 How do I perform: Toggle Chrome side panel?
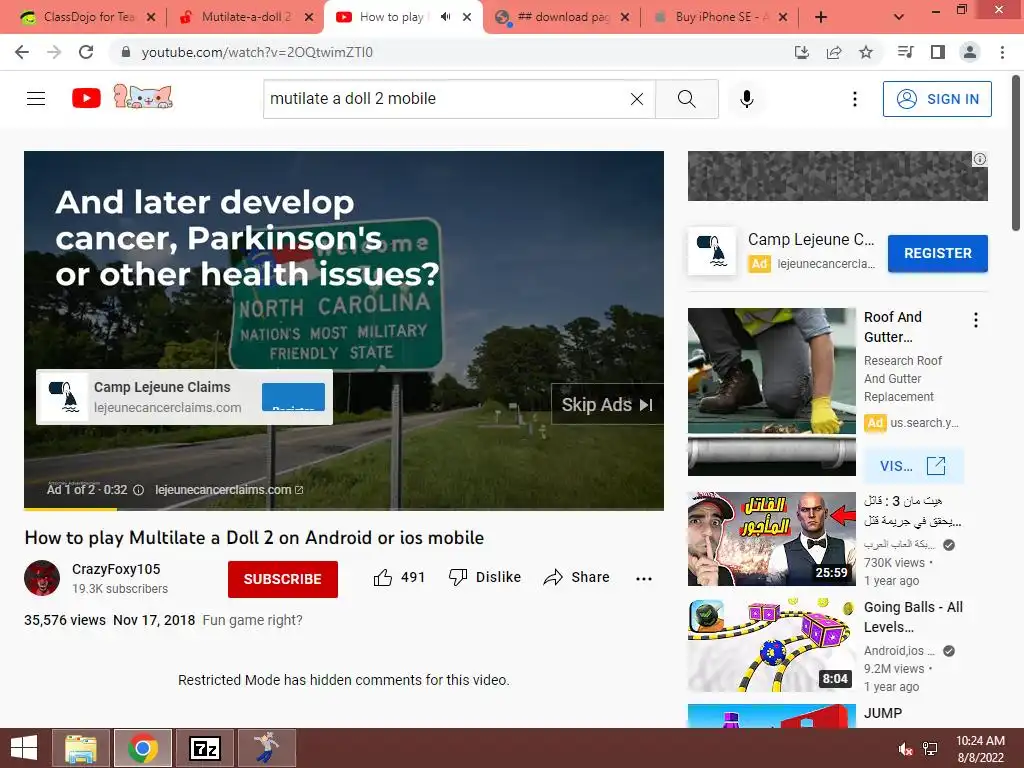[938, 52]
